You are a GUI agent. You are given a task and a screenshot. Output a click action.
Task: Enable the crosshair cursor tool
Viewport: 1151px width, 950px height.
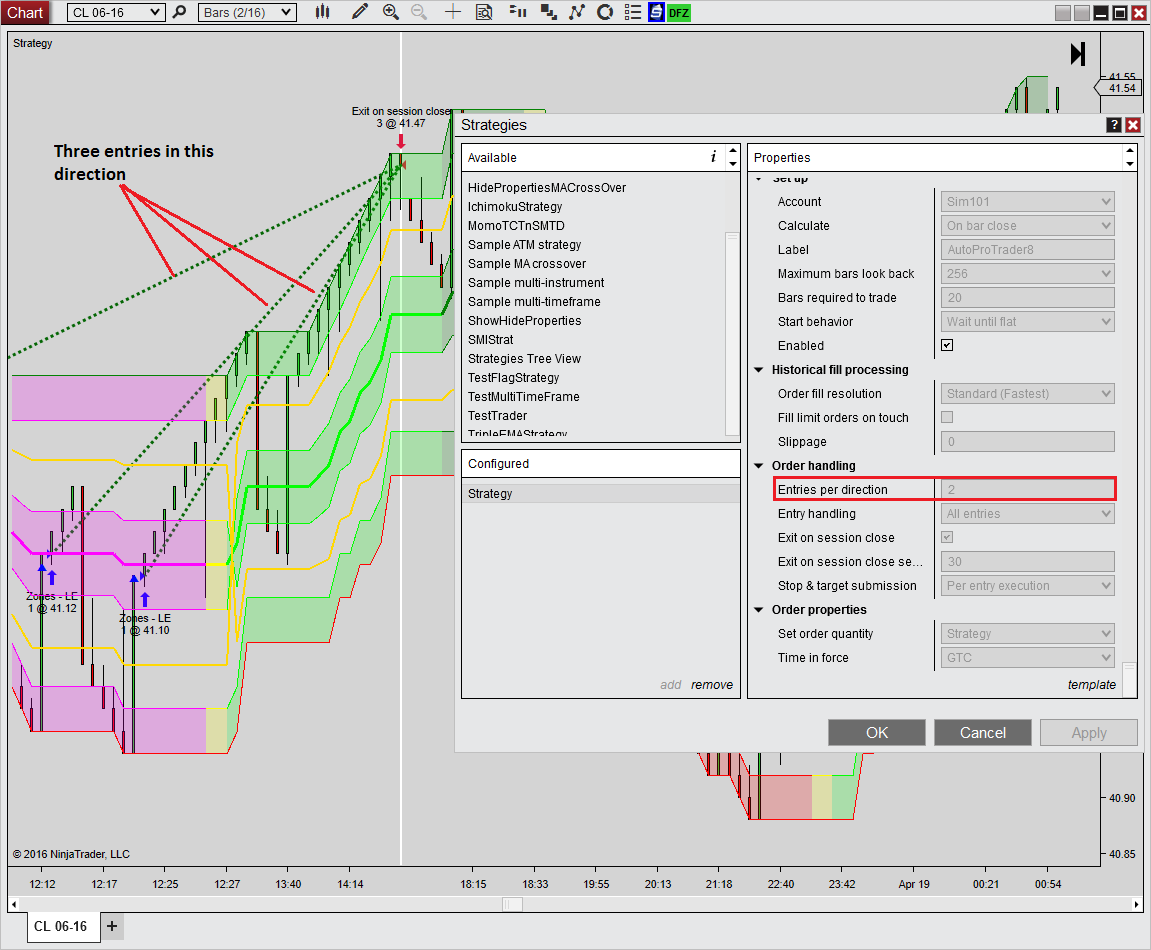tap(453, 12)
